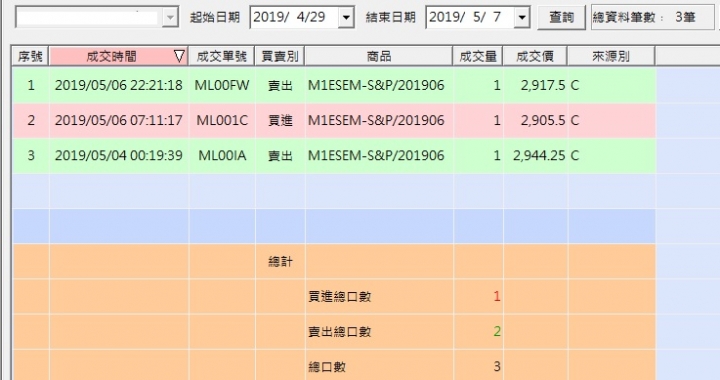Click 賣出 in the ML00FW row
The image size is (720, 380).
(x=280, y=85)
